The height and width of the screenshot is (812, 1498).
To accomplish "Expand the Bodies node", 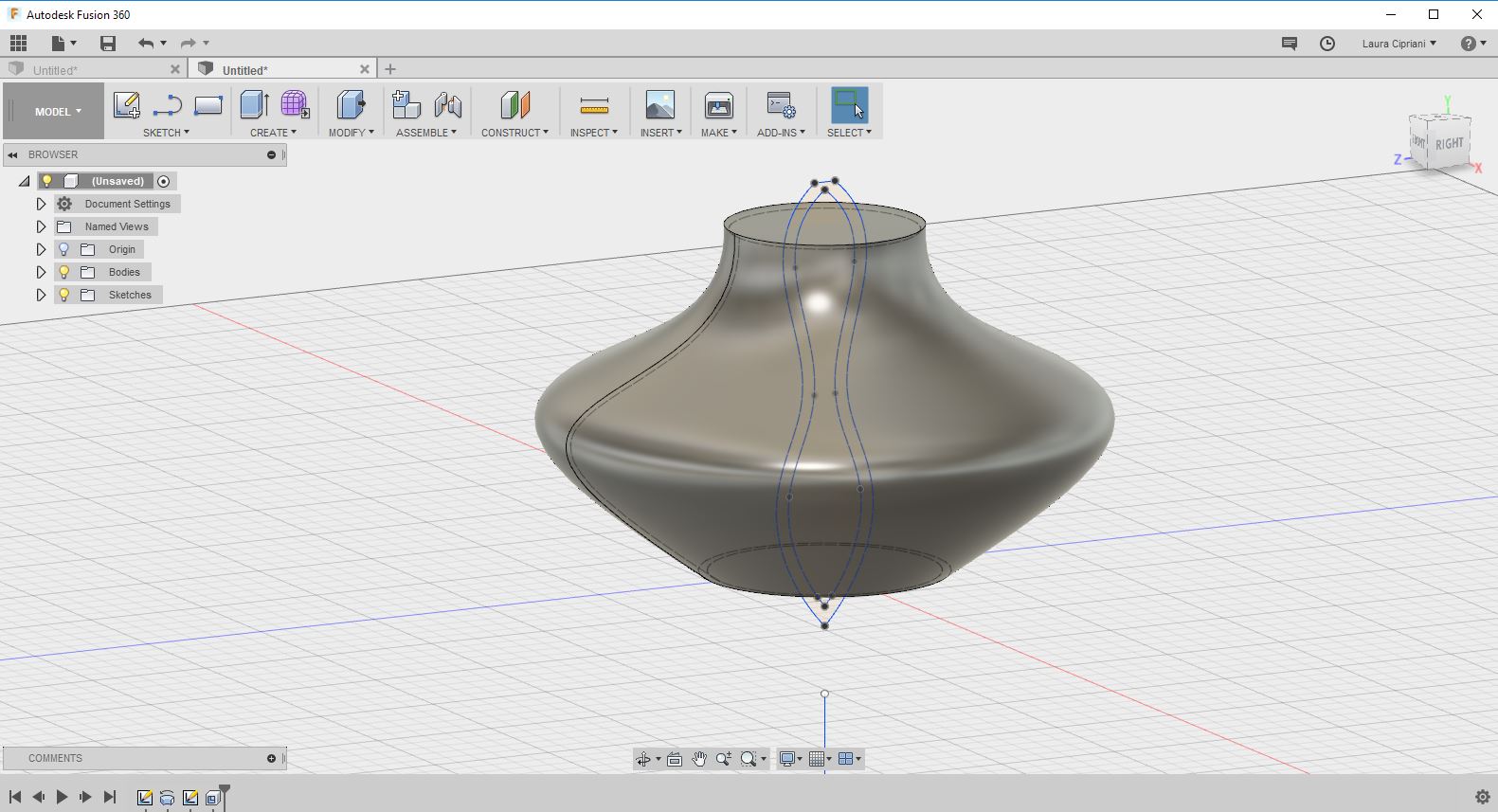I will click(41, 272).
